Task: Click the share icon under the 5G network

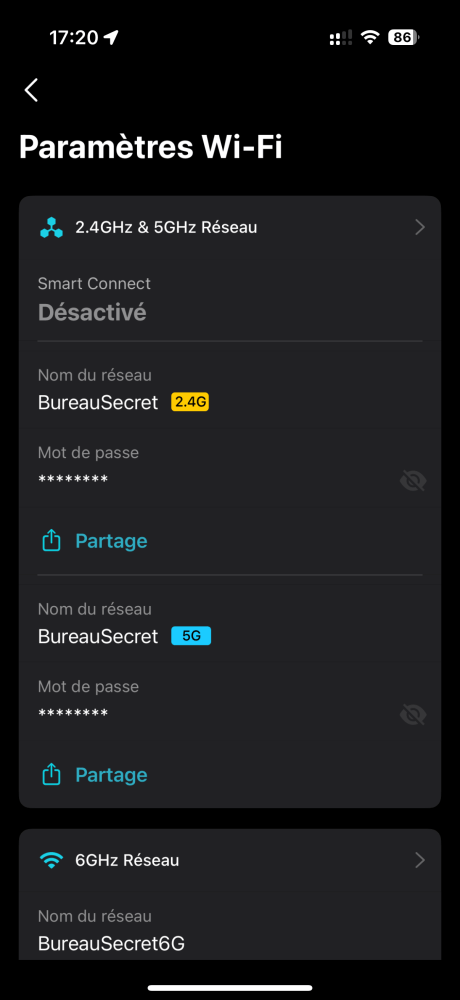Action: tap(51, 775)
